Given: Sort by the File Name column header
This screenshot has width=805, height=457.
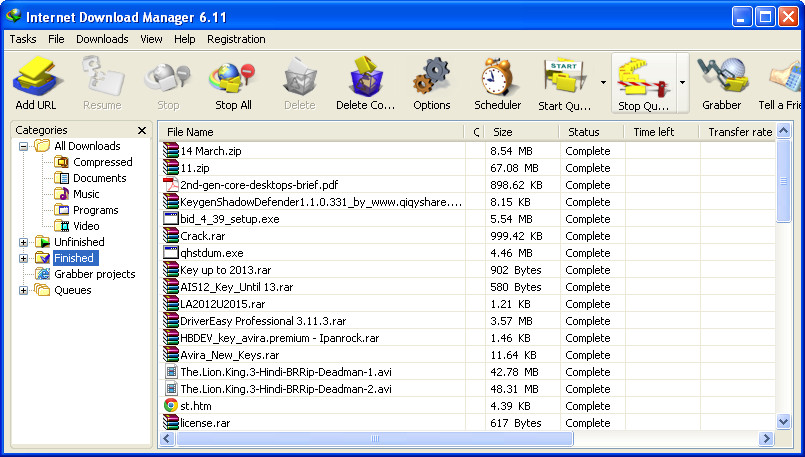Looking at the screenshot, I should coord(311,132).
